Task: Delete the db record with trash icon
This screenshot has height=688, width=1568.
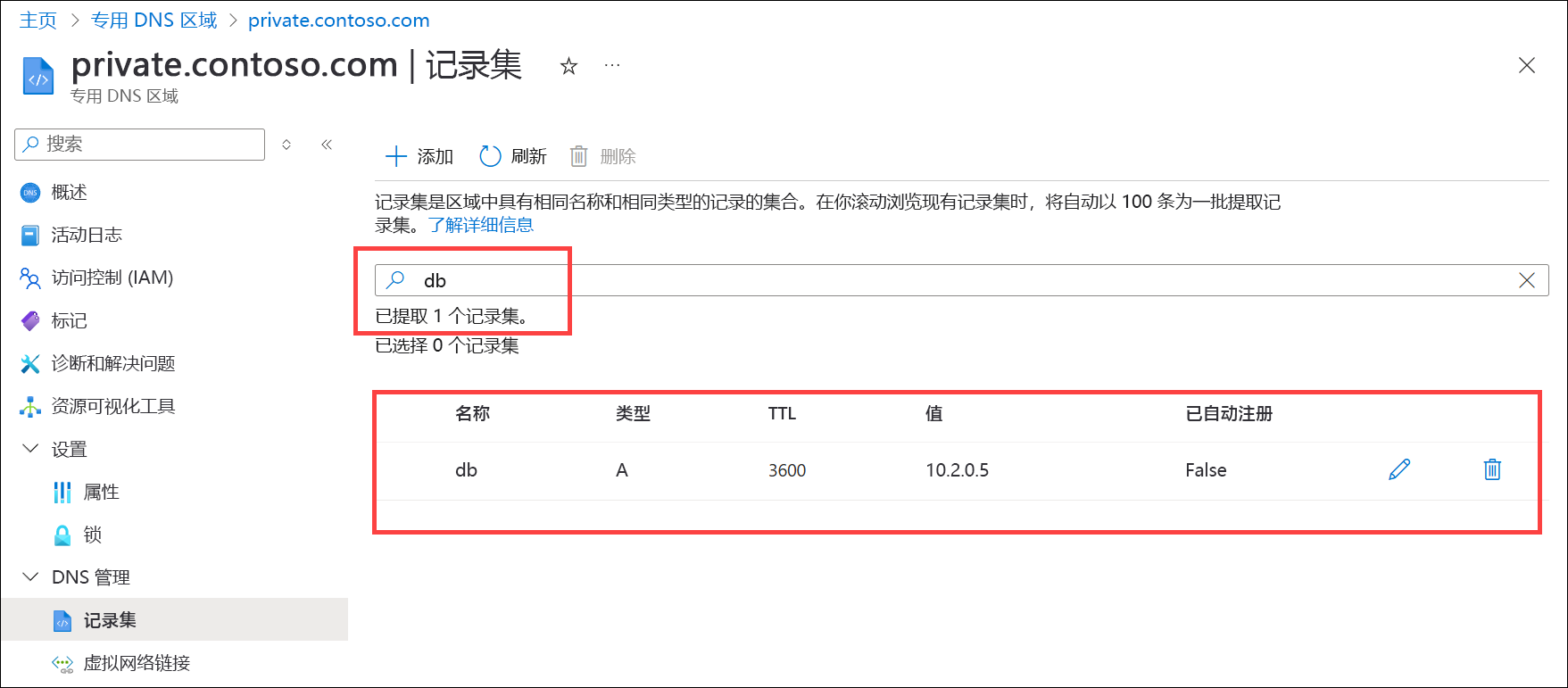Action: click(x=1492, y=469)
